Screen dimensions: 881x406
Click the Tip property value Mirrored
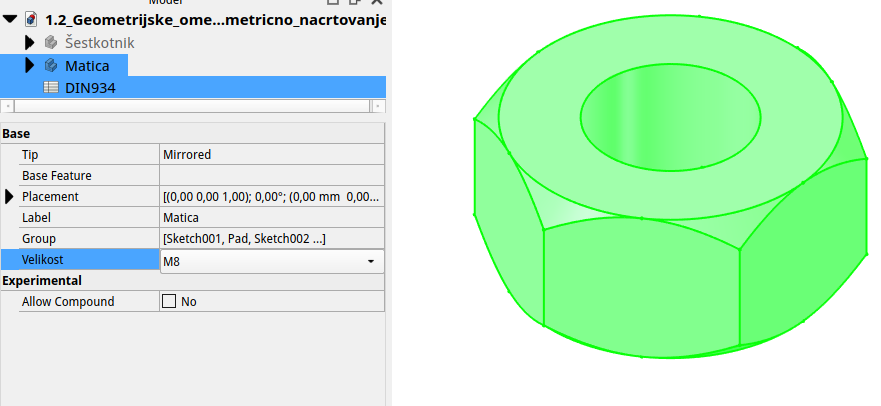click(x=270, y=154)
